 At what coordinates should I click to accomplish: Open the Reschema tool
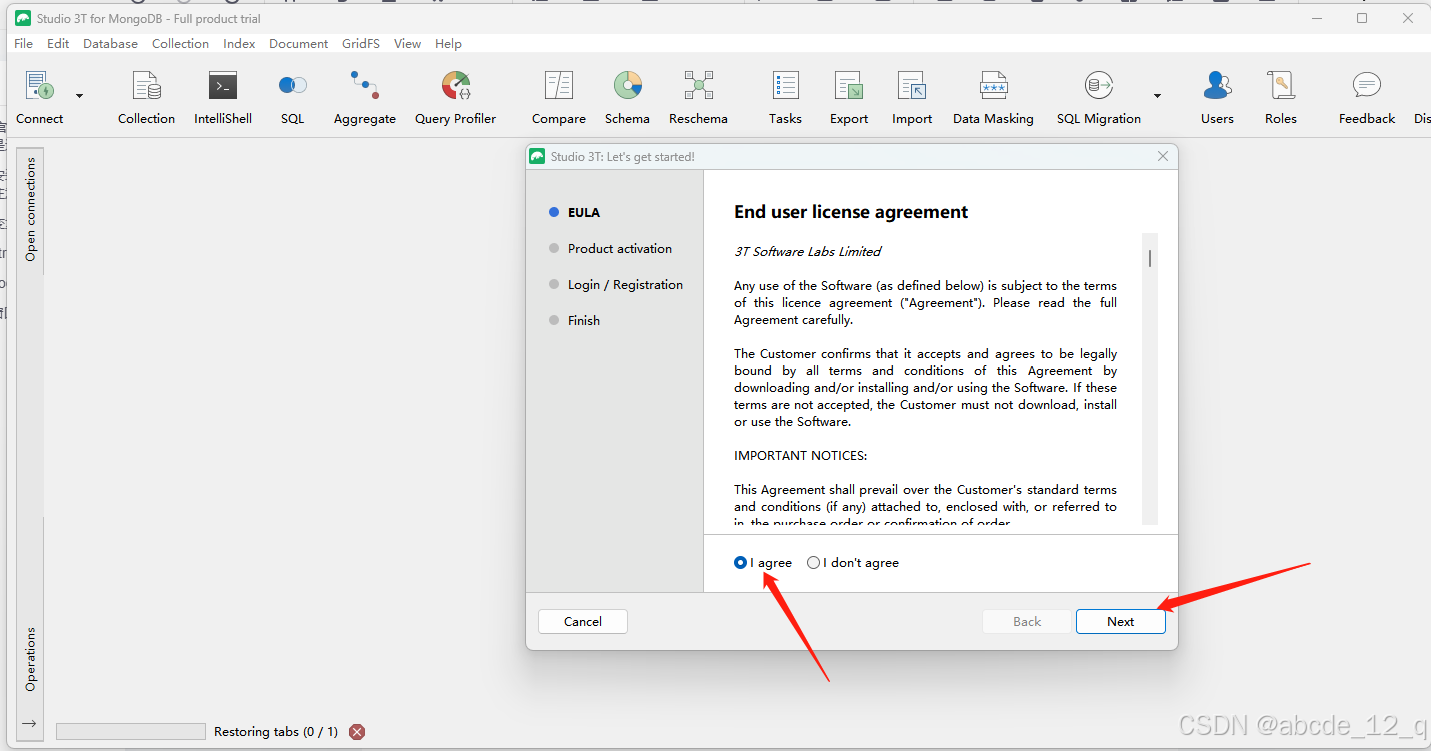(698, 98)
